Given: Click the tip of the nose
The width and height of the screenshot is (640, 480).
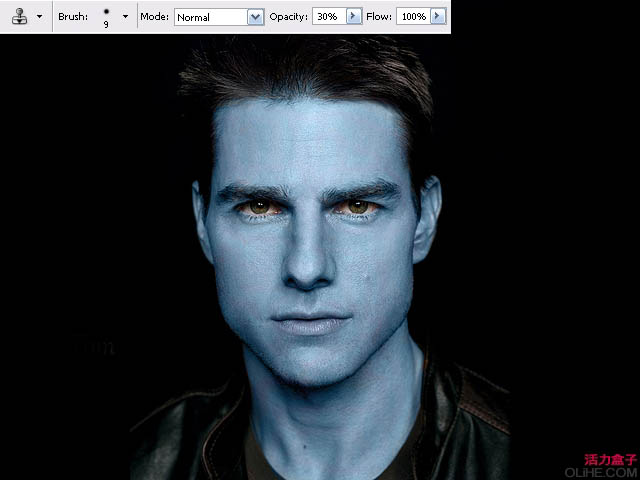Looking at the screenshot, I should 306,276.
